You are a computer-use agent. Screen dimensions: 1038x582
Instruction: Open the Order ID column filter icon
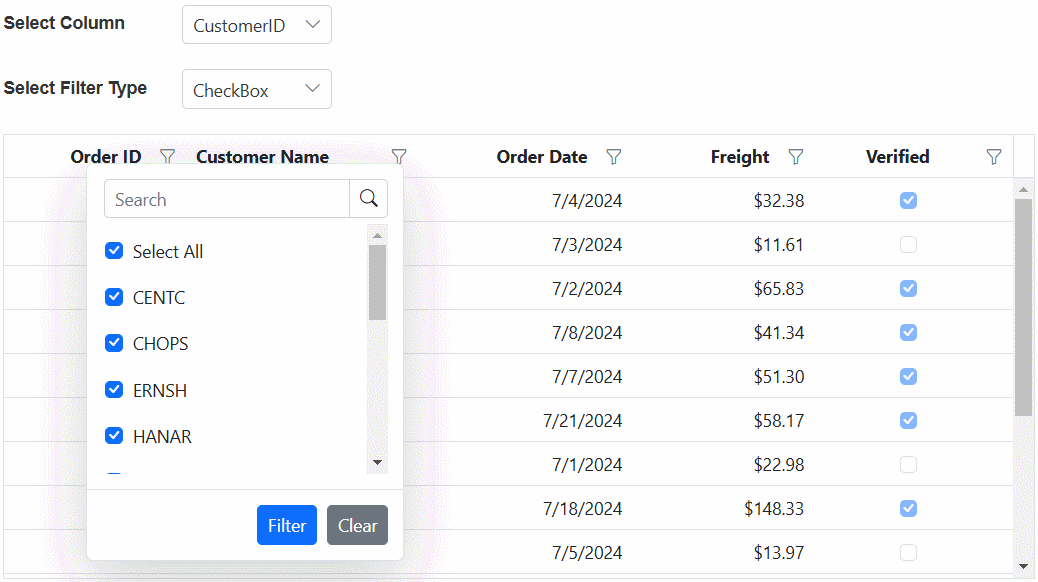click(x=168, y=157)
